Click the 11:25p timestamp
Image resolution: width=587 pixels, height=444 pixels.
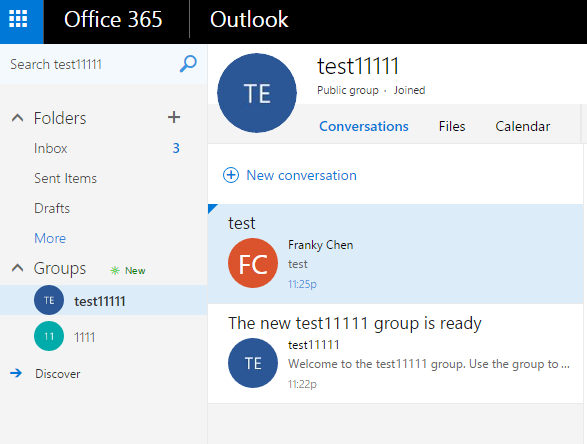tap(302, 284)
